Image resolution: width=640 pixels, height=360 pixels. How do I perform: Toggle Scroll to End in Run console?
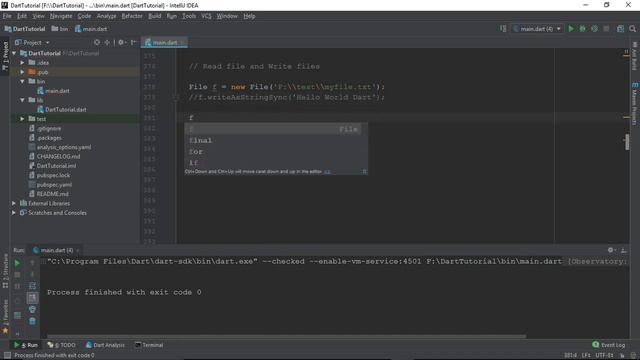coord(32,298)
